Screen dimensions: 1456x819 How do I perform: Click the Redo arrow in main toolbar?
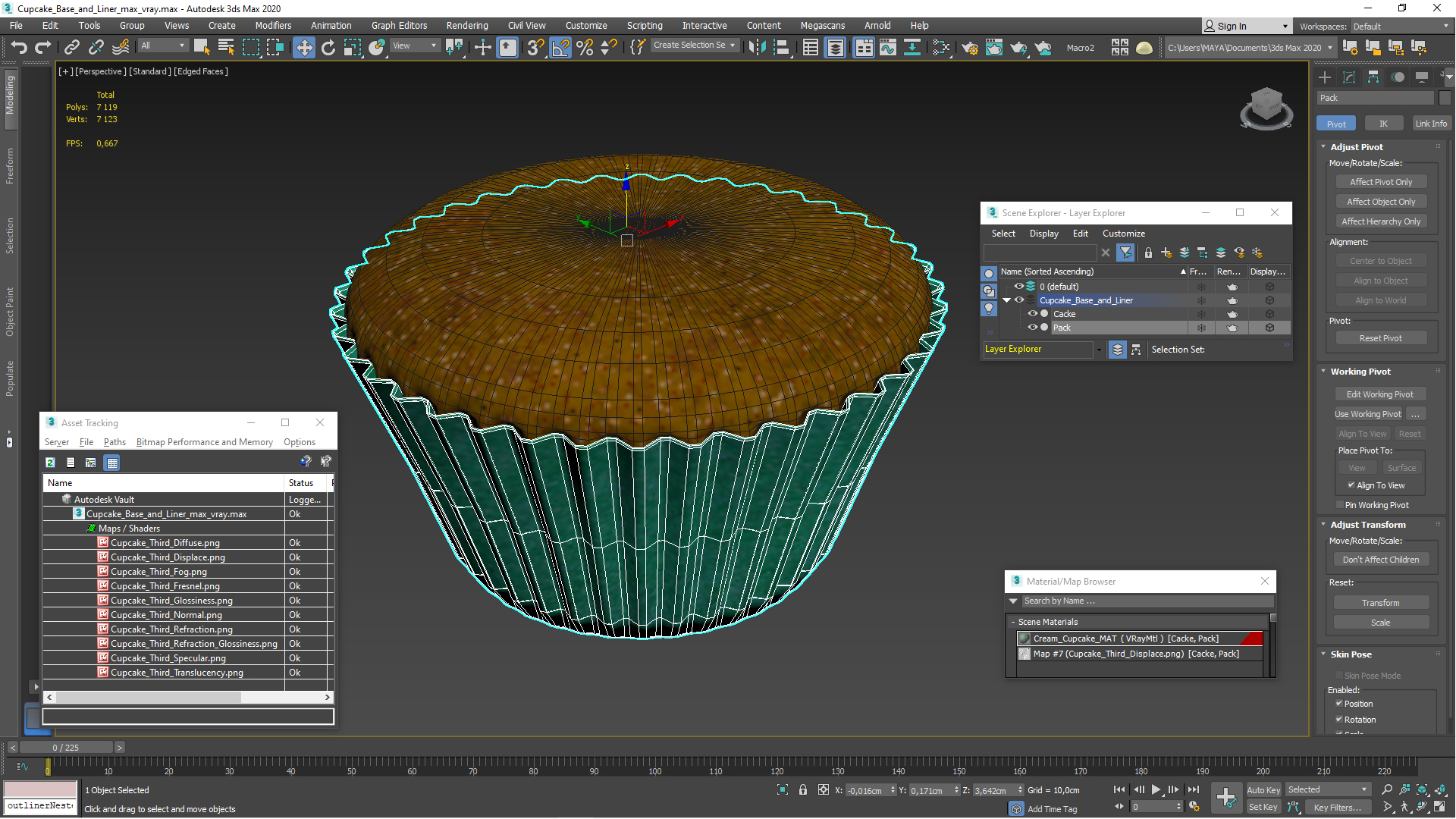43,48
